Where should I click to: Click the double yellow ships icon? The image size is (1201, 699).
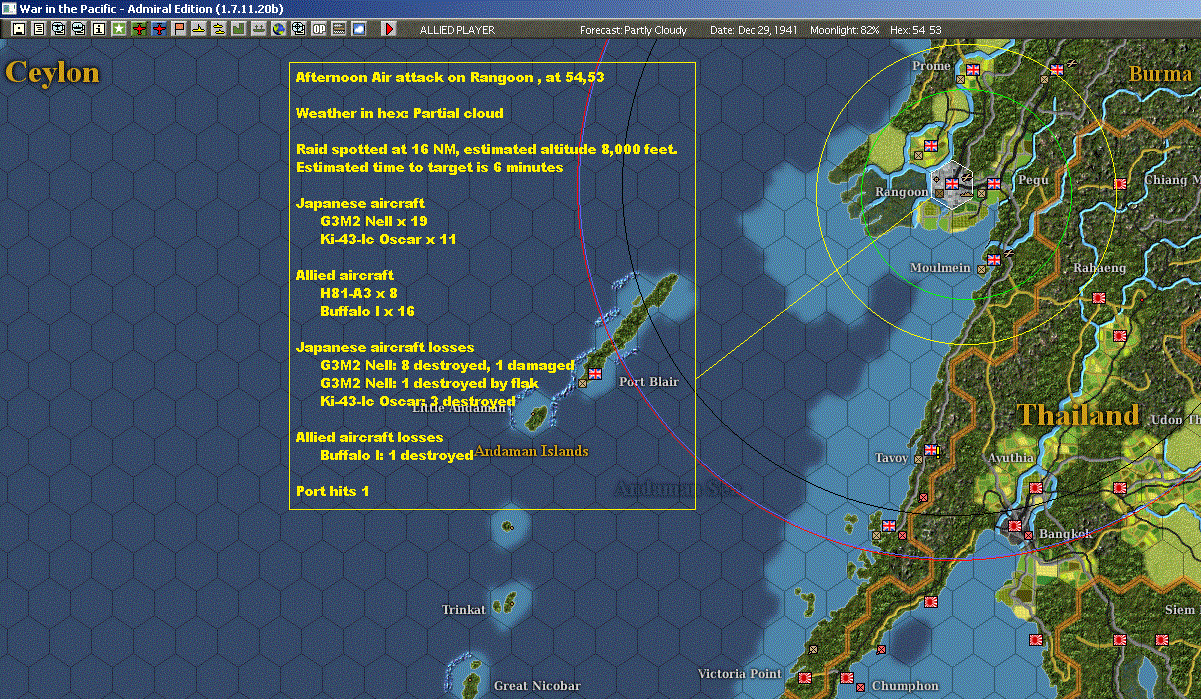(x=218, y=29)
